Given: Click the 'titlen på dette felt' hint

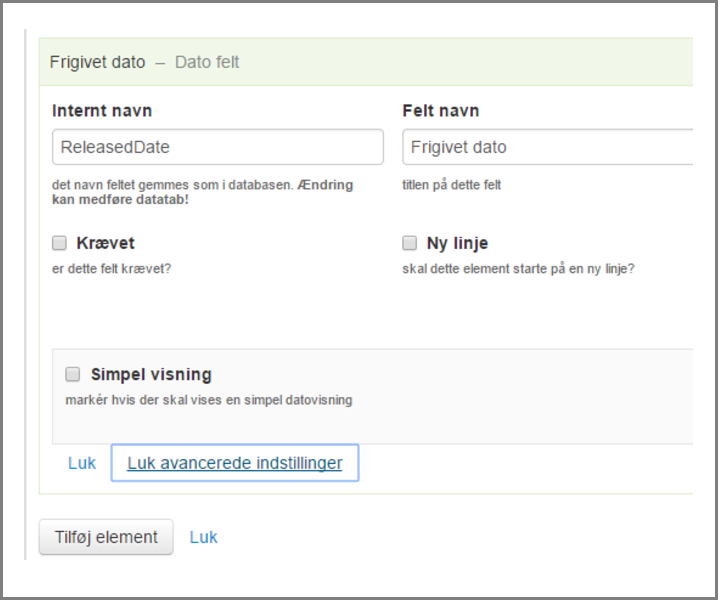Looking at the screenshot, I should click(451, 185).
